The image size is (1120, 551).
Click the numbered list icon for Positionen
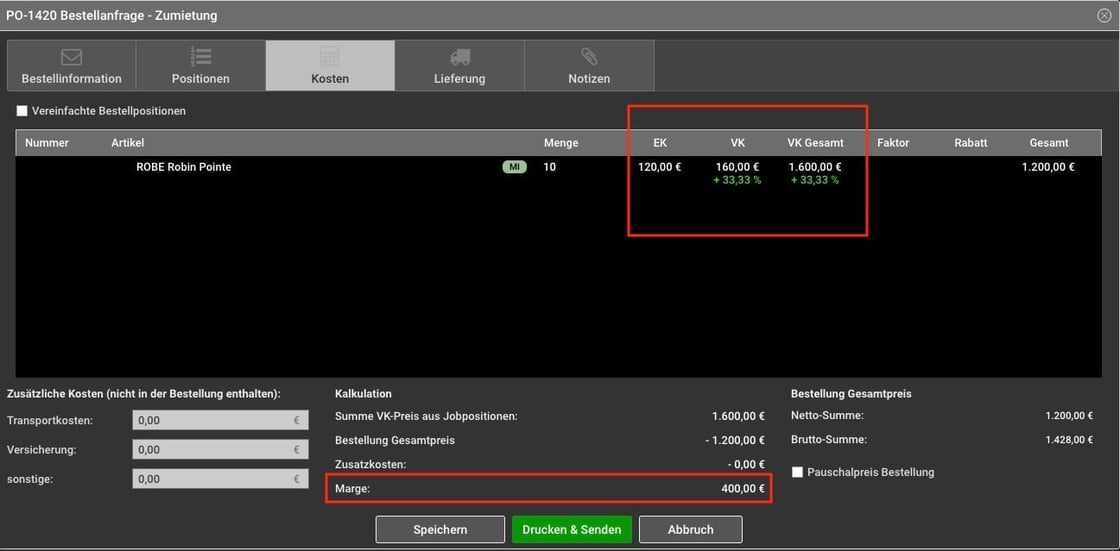coord(200,57)
